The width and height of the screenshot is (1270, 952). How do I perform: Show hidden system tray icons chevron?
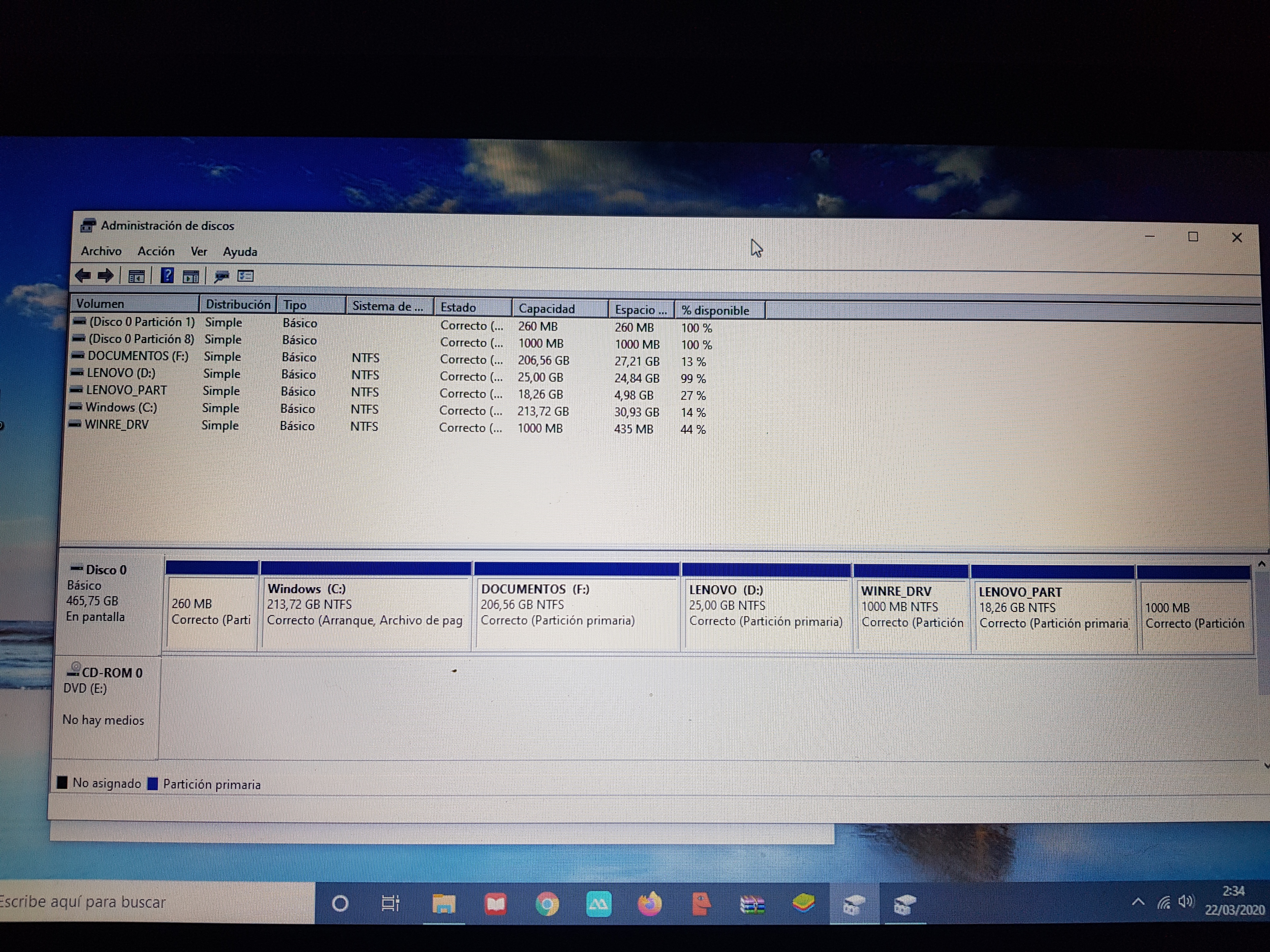pos(1138,902)
